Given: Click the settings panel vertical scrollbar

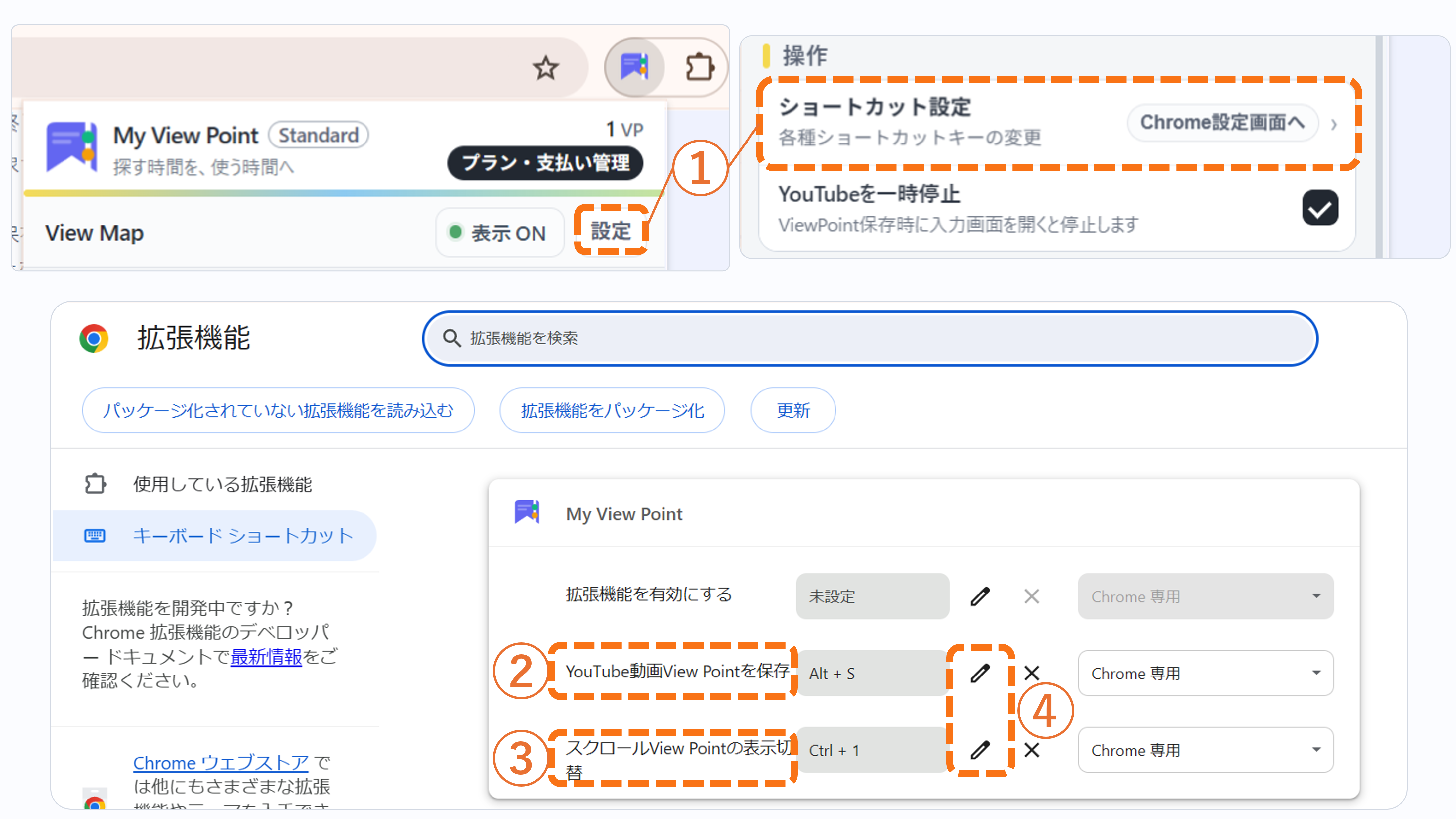Looking at the screenshot, I should pos(1379,147).
